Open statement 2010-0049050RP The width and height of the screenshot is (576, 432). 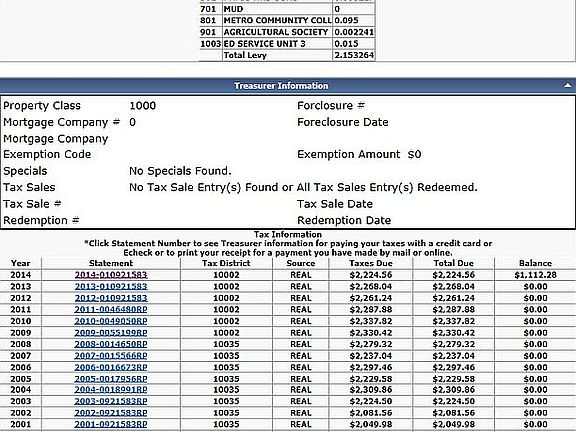coord(111,321)
